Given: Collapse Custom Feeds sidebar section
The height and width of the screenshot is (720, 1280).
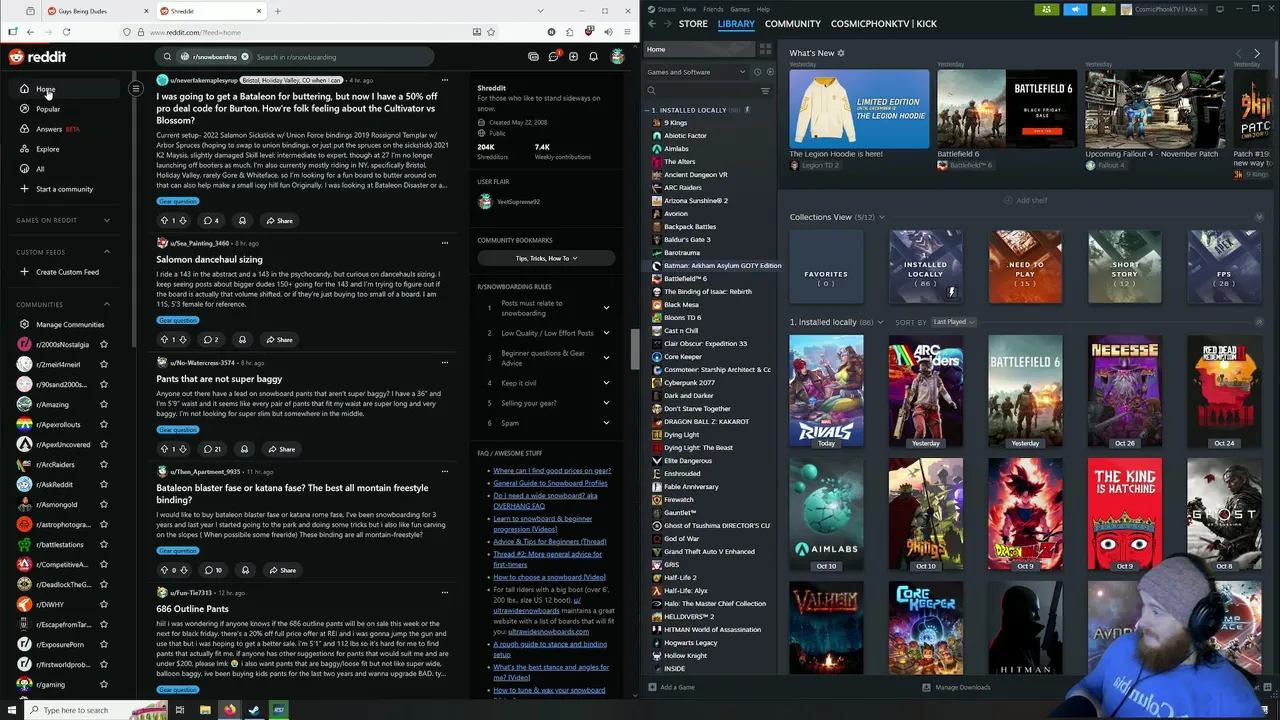Looking at the screenshot, I should pos(107,252).
